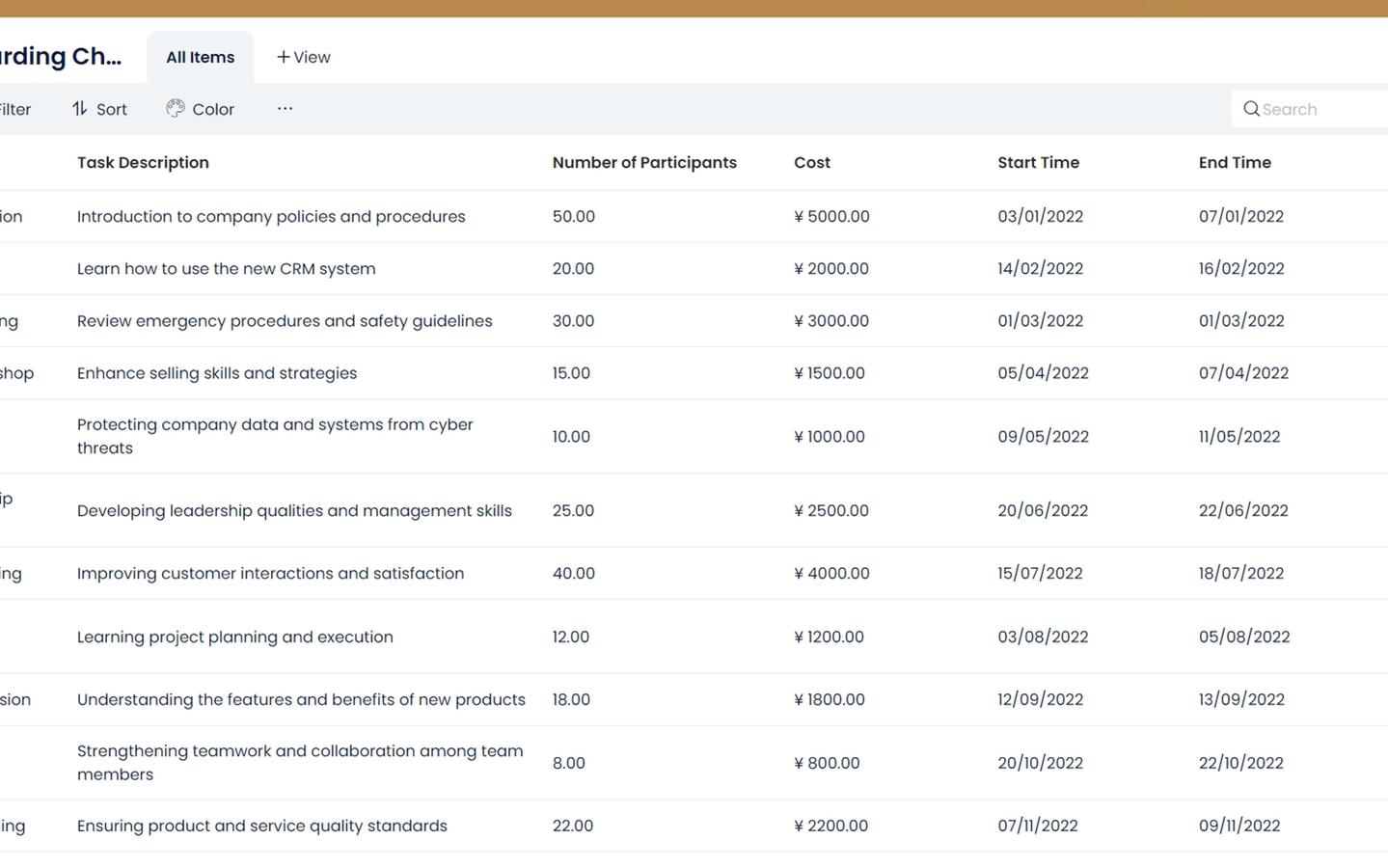
Task: Click start time 20/06/2022
Action: pyautogui.click(x=1043, y=510)
